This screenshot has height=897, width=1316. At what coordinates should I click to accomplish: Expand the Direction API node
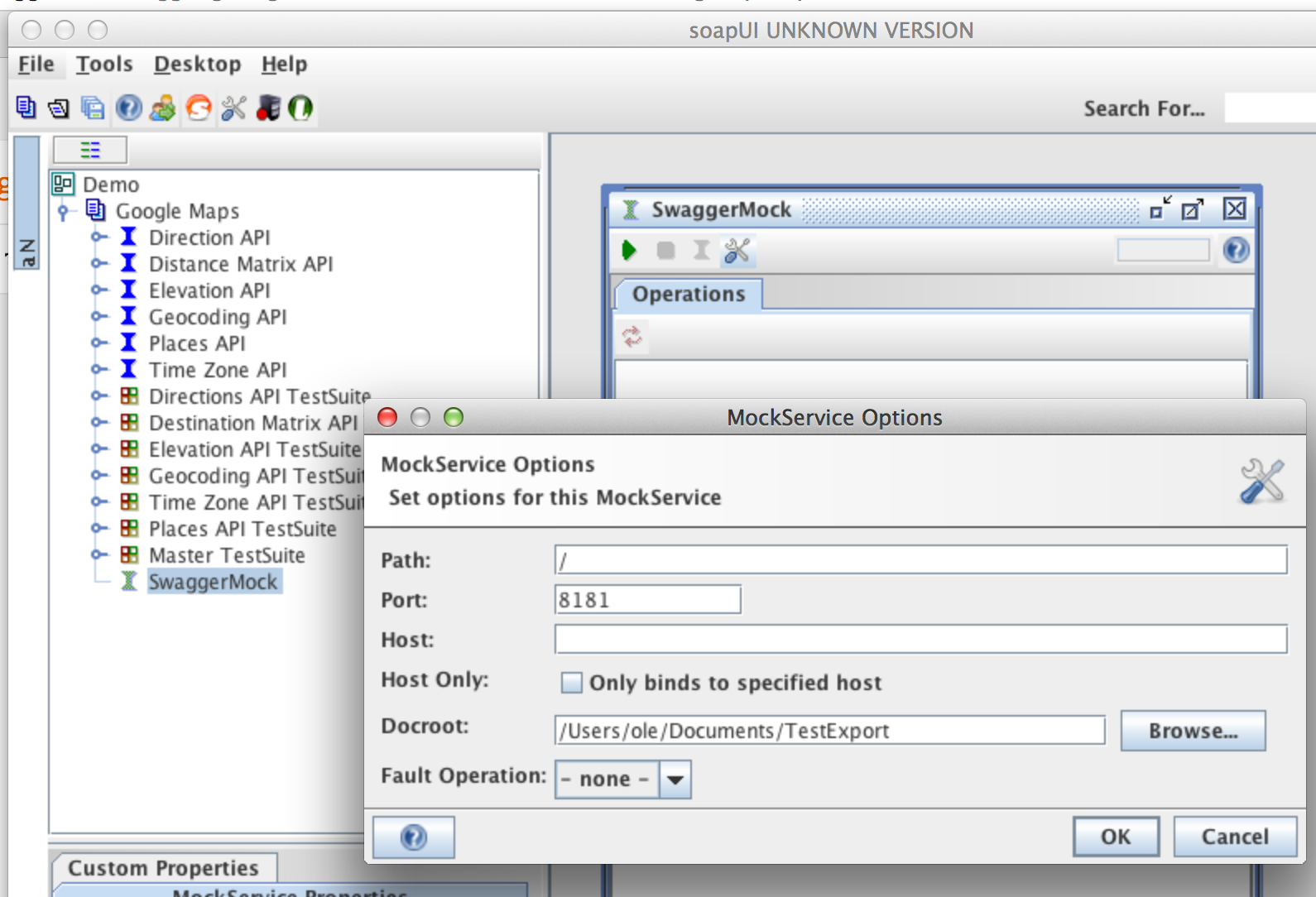(98, 237)
